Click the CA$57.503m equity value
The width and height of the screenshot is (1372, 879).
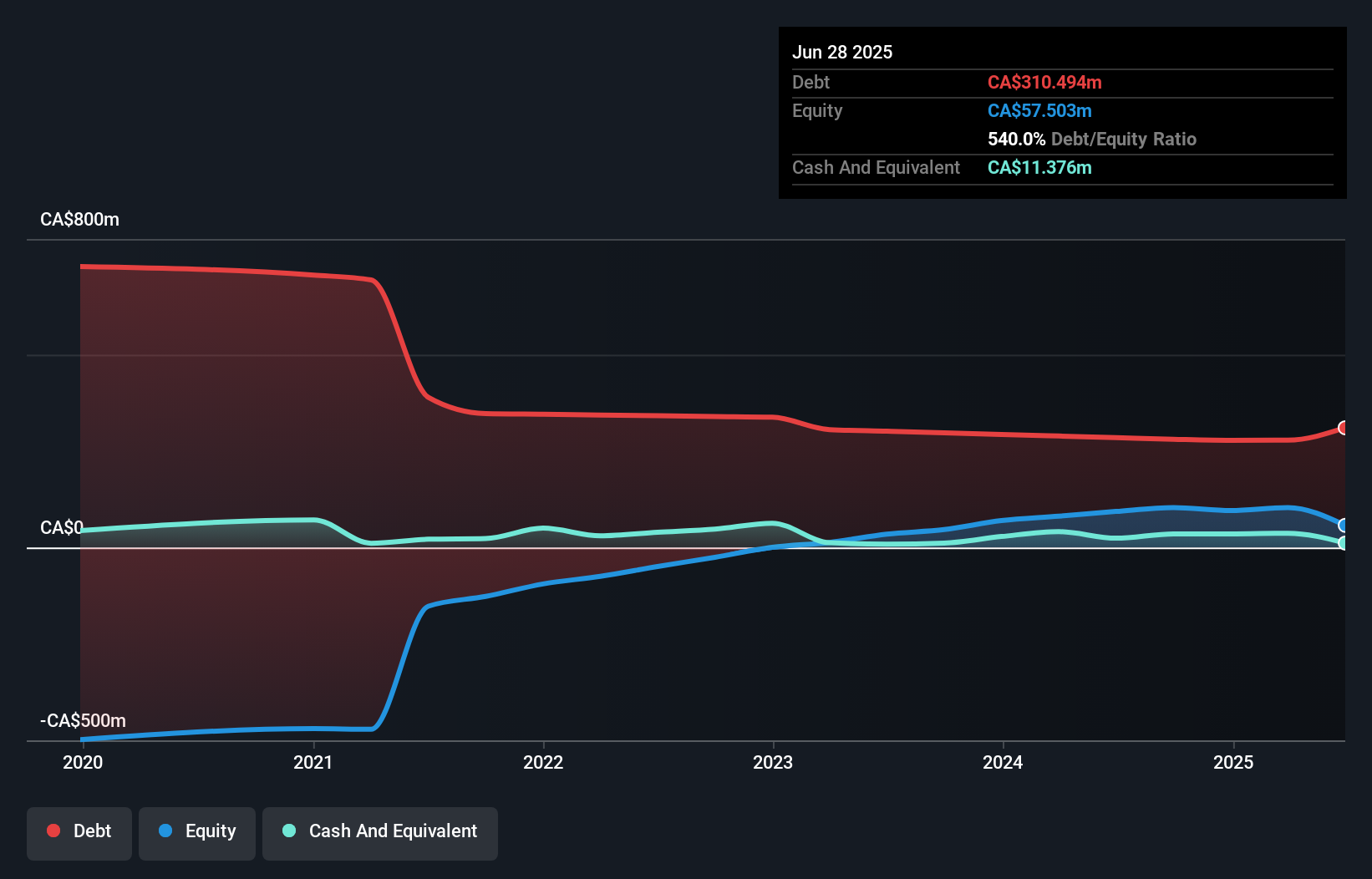click(1039, 111)
